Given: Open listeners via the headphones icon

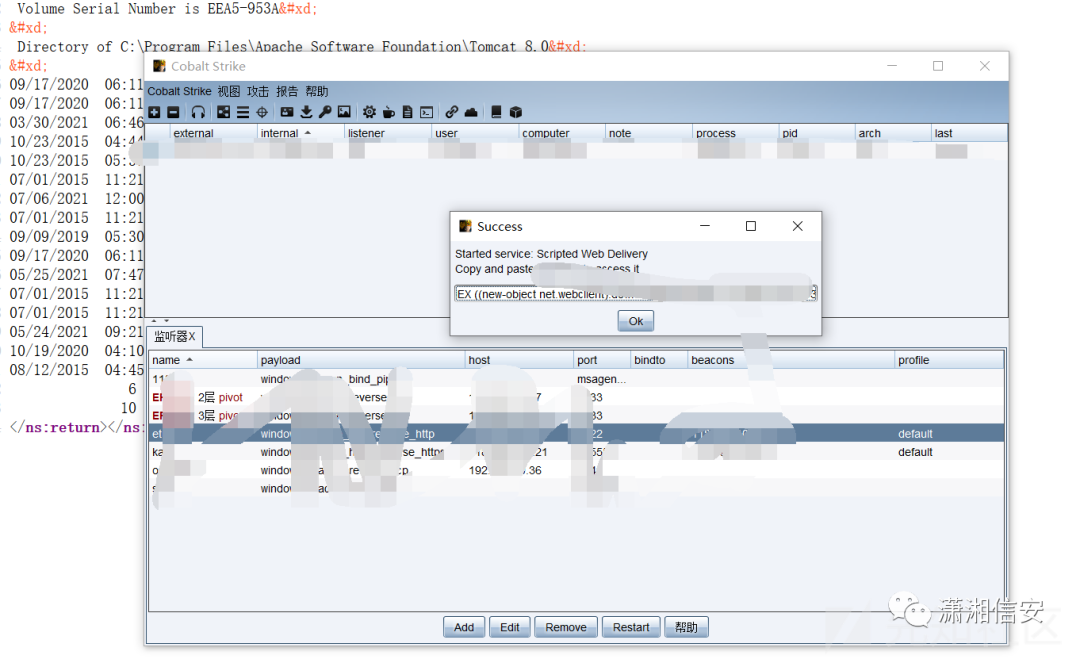Looking at the screenshot, I should [x=198, y=112].
